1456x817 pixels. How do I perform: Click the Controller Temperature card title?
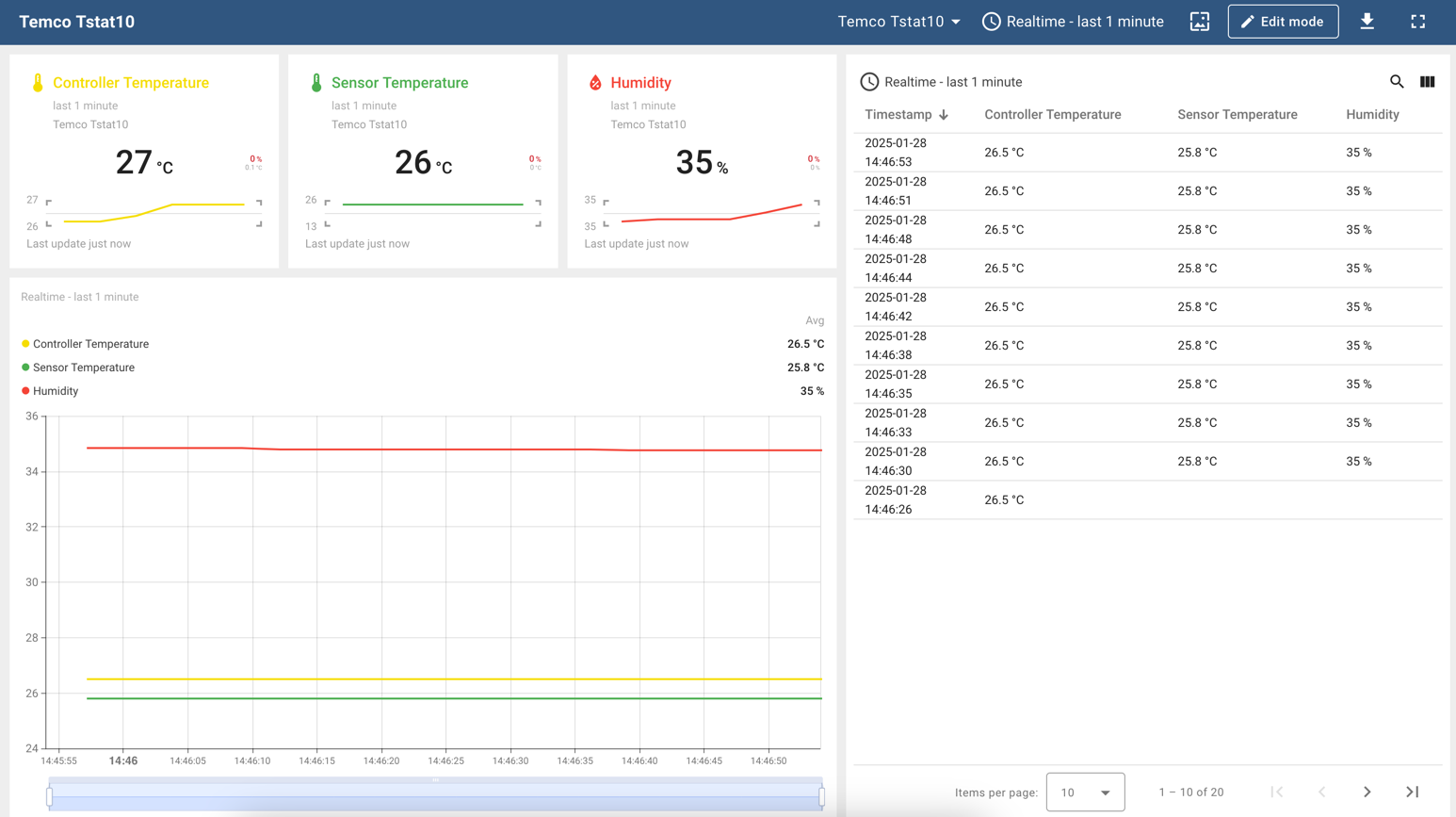[131, 83]
